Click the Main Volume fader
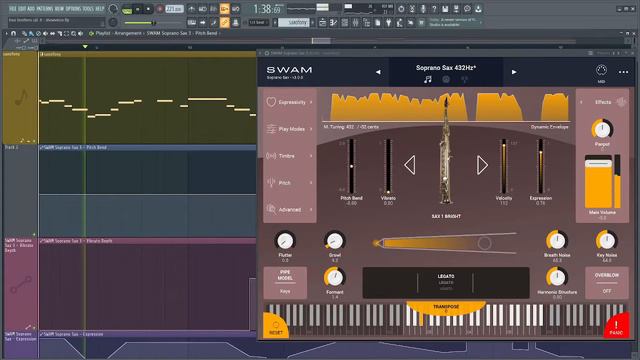This screenshot has width=640, height=360. (598, 182)
